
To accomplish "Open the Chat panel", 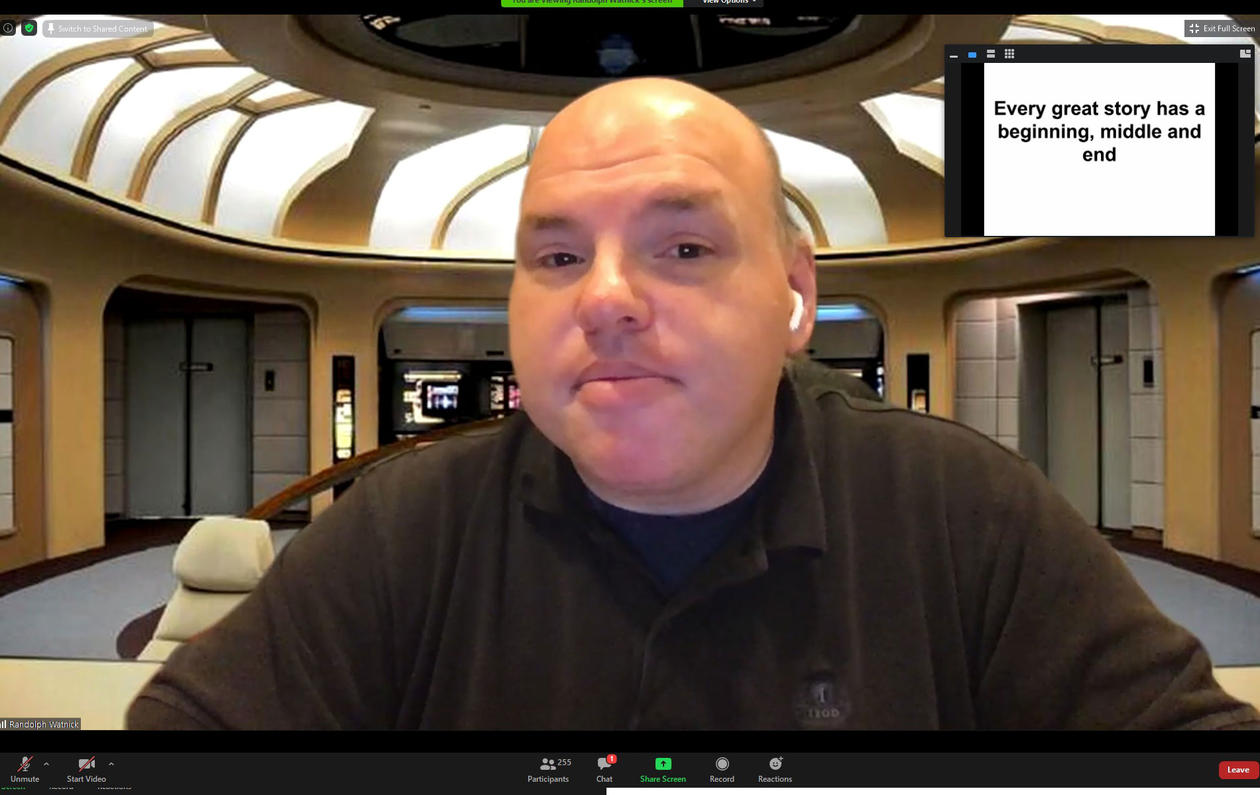I will [604, 768].
